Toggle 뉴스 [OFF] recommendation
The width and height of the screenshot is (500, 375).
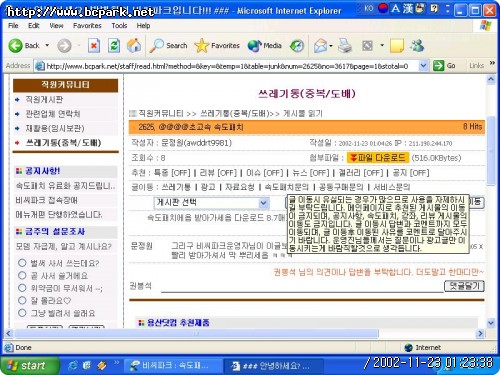pos(311,173)
